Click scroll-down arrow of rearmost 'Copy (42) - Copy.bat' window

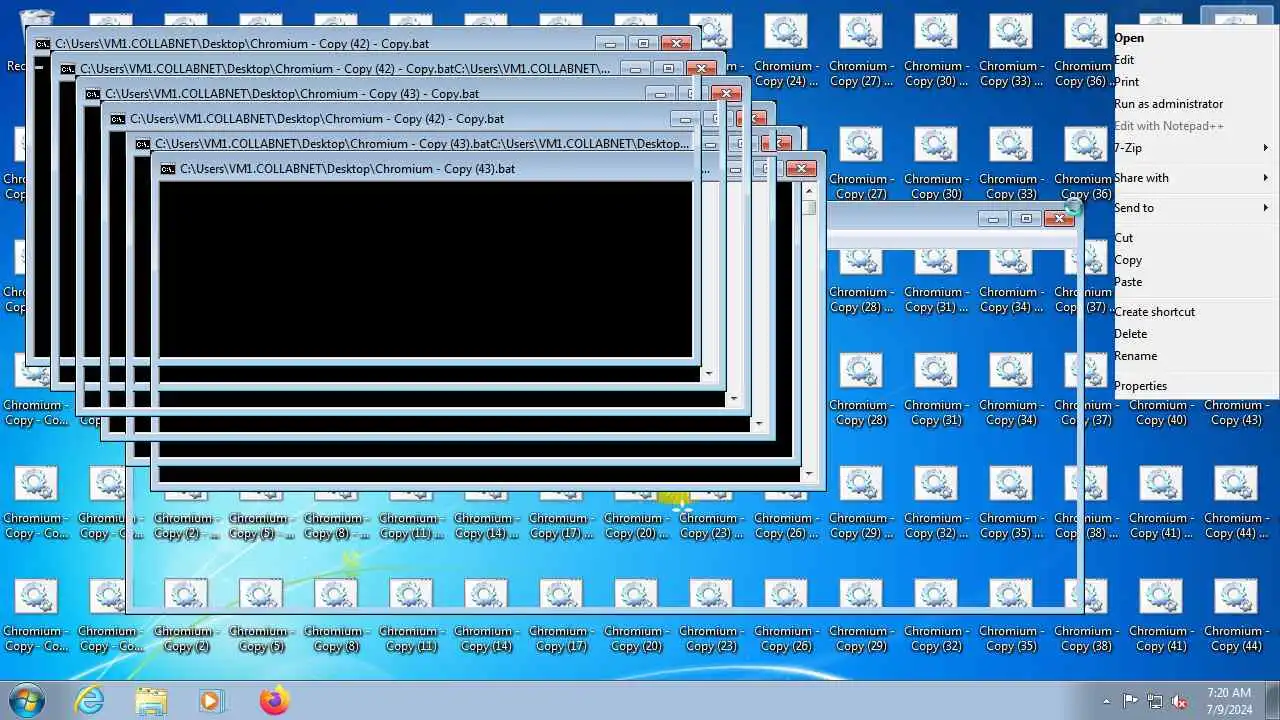[x=709, y=373]
